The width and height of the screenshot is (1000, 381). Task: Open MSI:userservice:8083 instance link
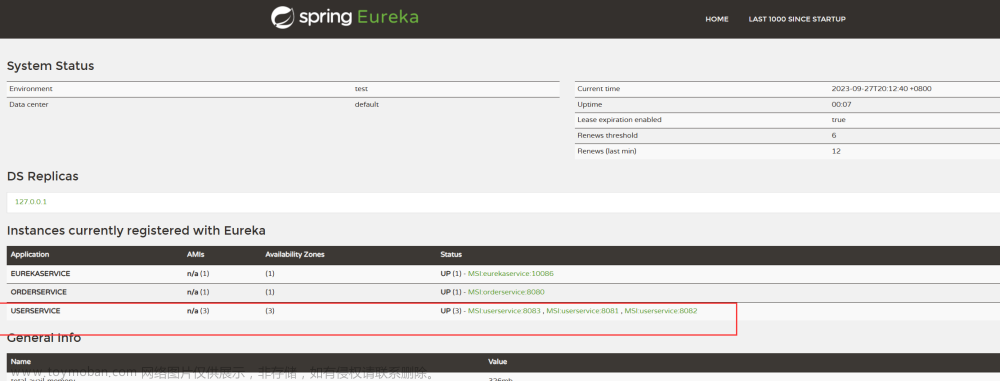coord(504,311)
